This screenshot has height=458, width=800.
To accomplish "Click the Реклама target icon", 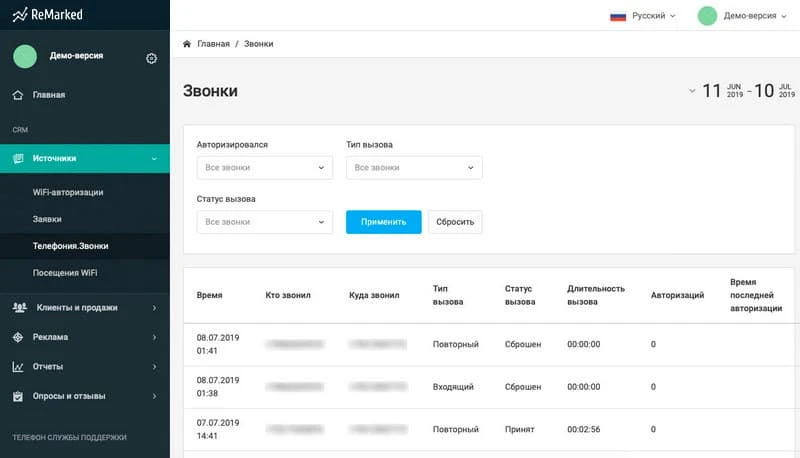I will pyautogui.click(x=17, y=337).
